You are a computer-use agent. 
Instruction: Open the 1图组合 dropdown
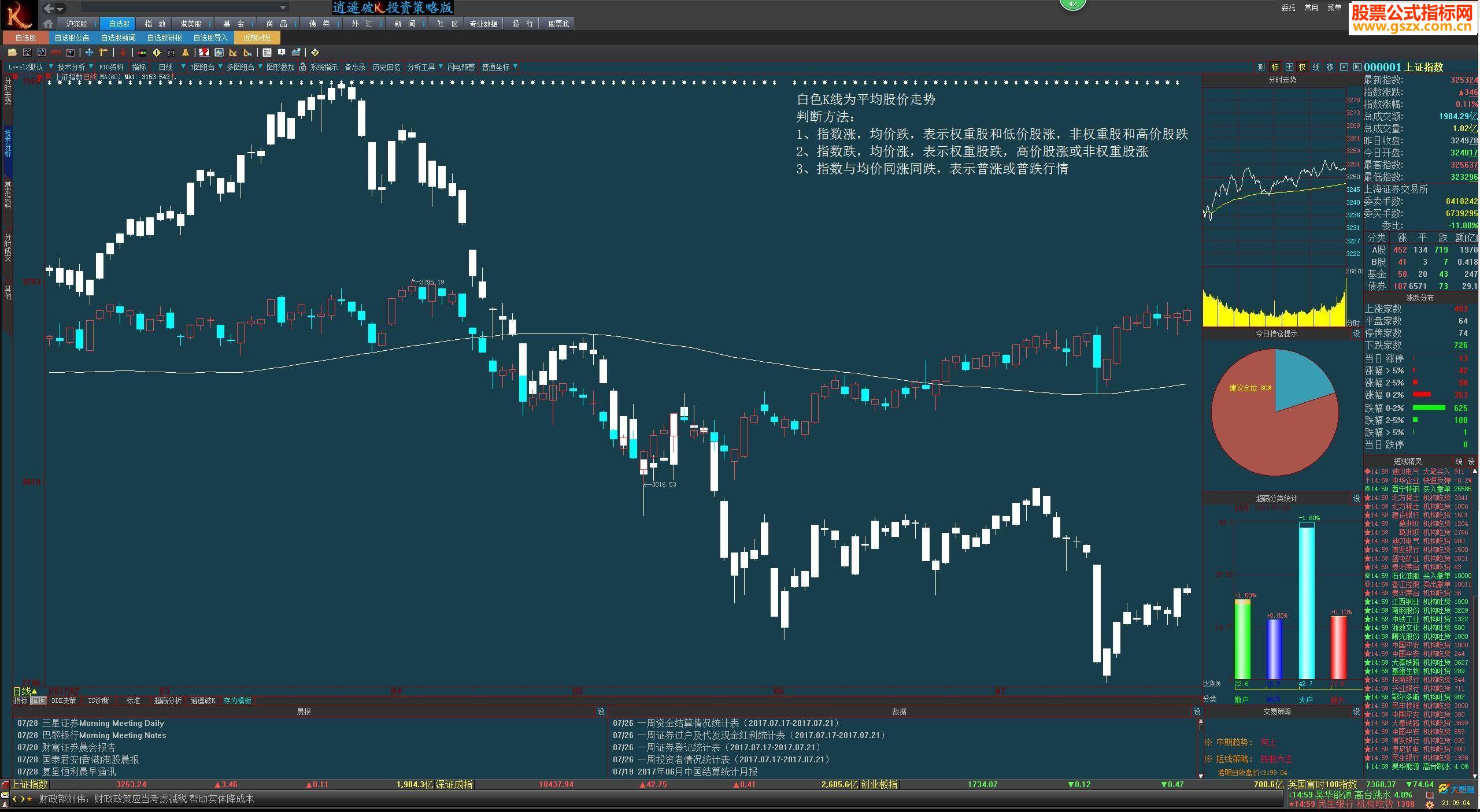pyautogui.click(x=220, y=66)
